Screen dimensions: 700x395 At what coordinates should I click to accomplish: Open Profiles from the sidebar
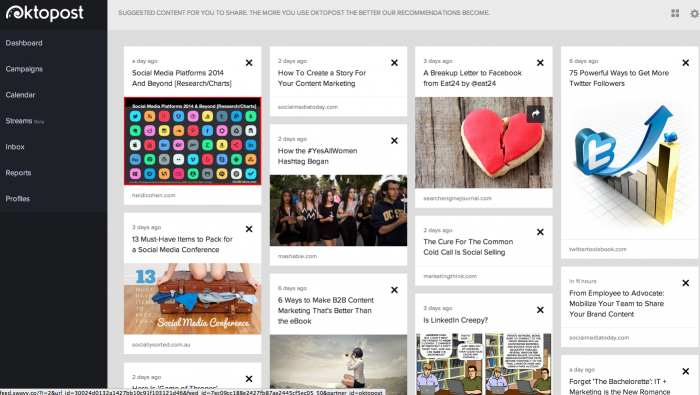click(x=17, y=199)
